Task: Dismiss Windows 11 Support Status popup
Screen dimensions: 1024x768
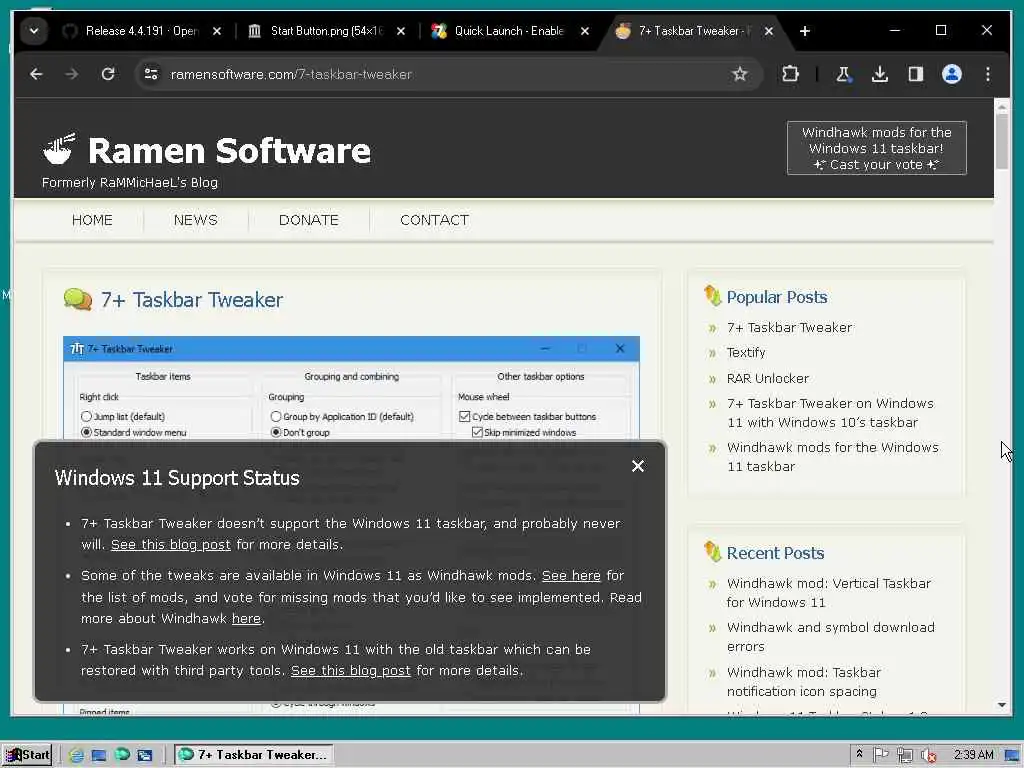Action: click(638, 466)
